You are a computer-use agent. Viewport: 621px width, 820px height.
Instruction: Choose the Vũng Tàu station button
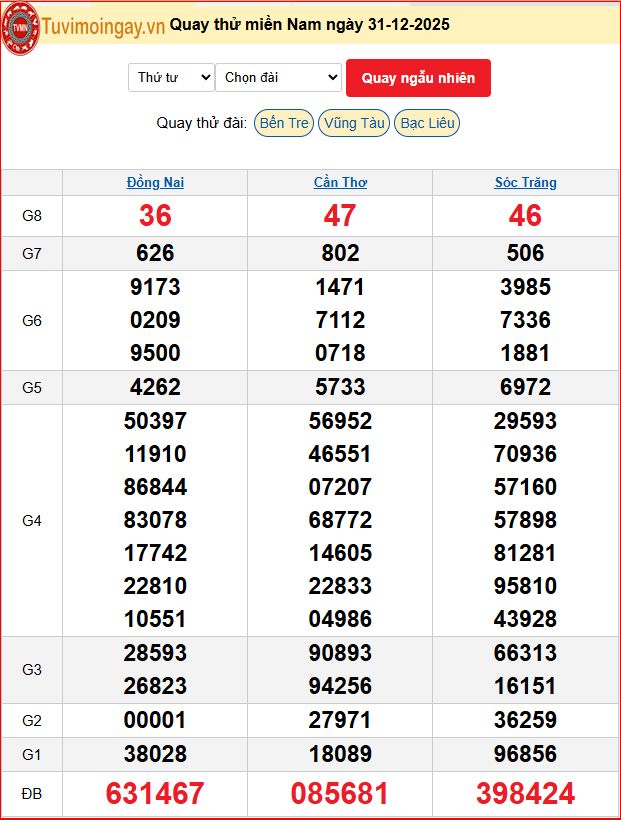(354, 123)
